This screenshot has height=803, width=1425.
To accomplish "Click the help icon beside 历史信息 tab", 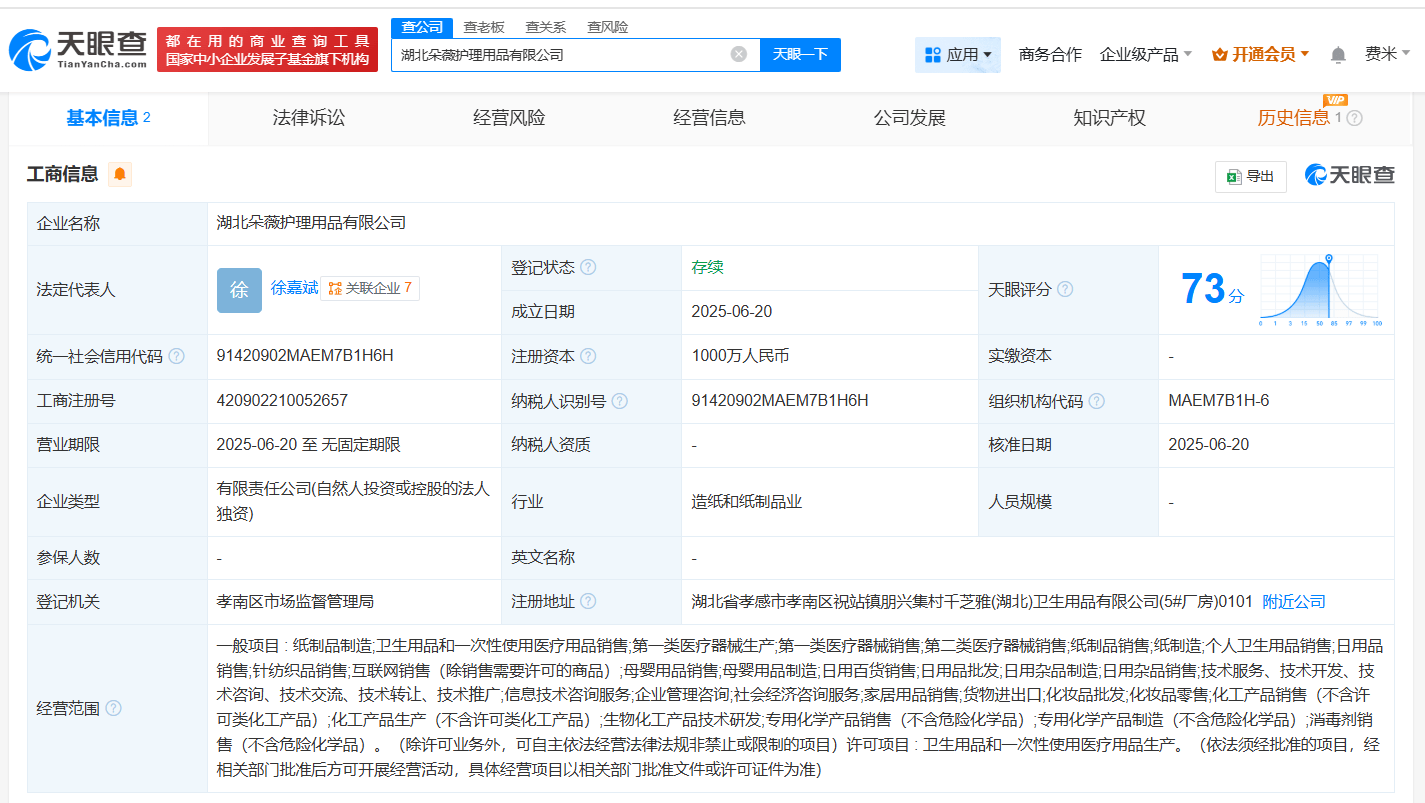I will pyautogui.click(x=1355, y=118).
